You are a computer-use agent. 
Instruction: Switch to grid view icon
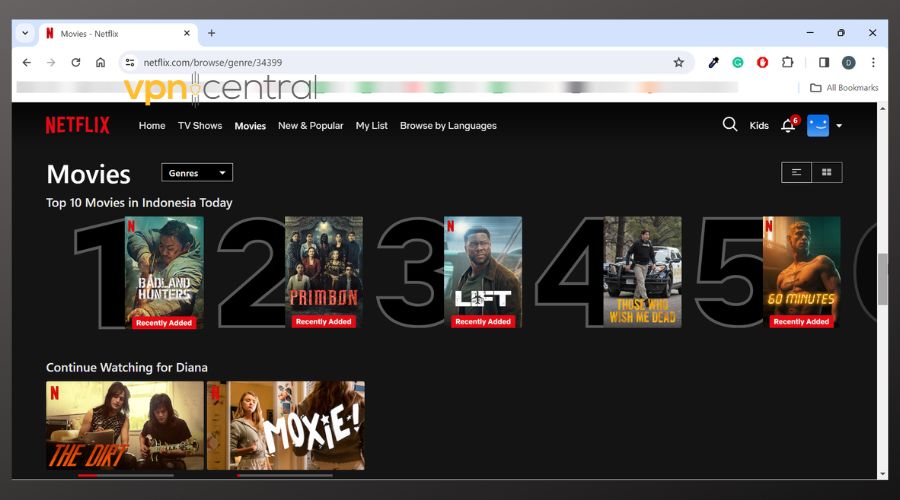(x=827, y=172)
